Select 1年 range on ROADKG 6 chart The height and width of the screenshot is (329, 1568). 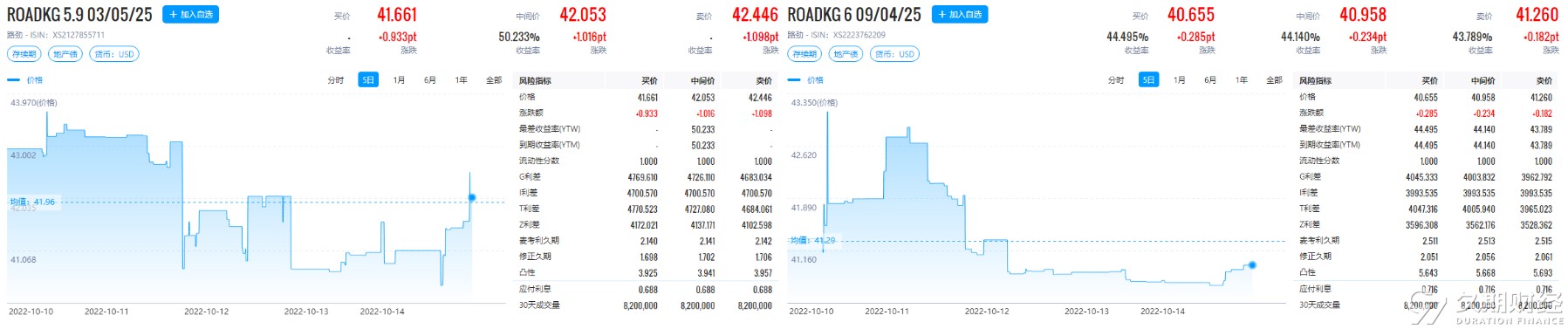click(1242, 80)
